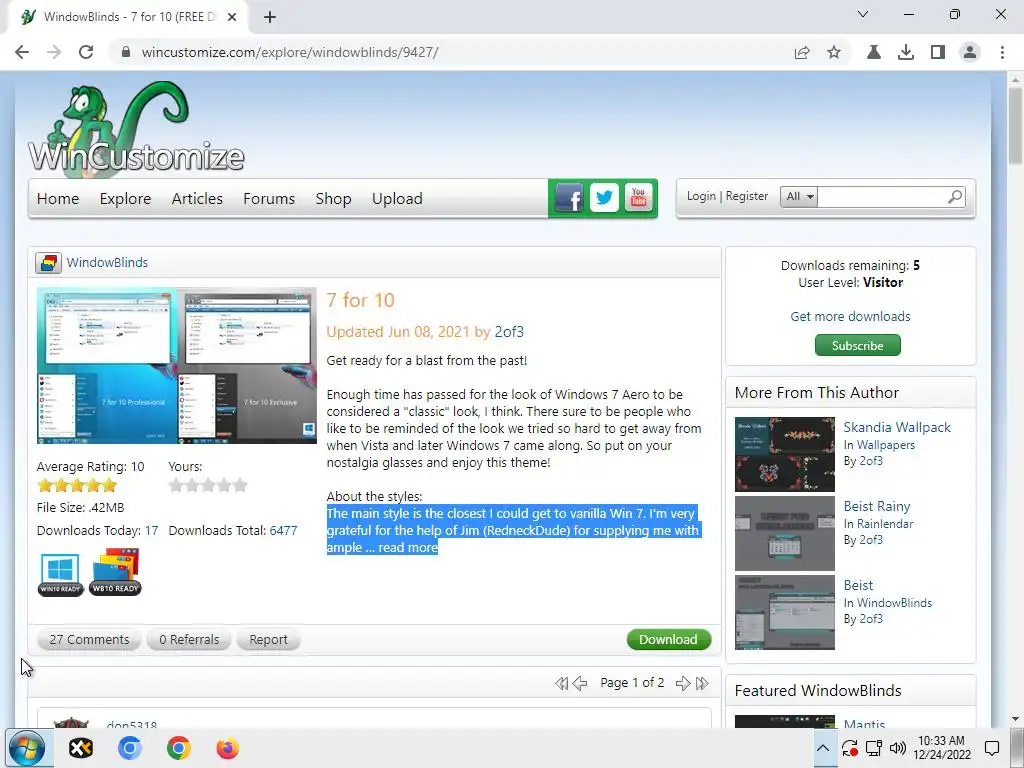Image resolution: width=1024 pixels, height=768 pixels.
Task: Open a new browser tab
Action: 270,17
